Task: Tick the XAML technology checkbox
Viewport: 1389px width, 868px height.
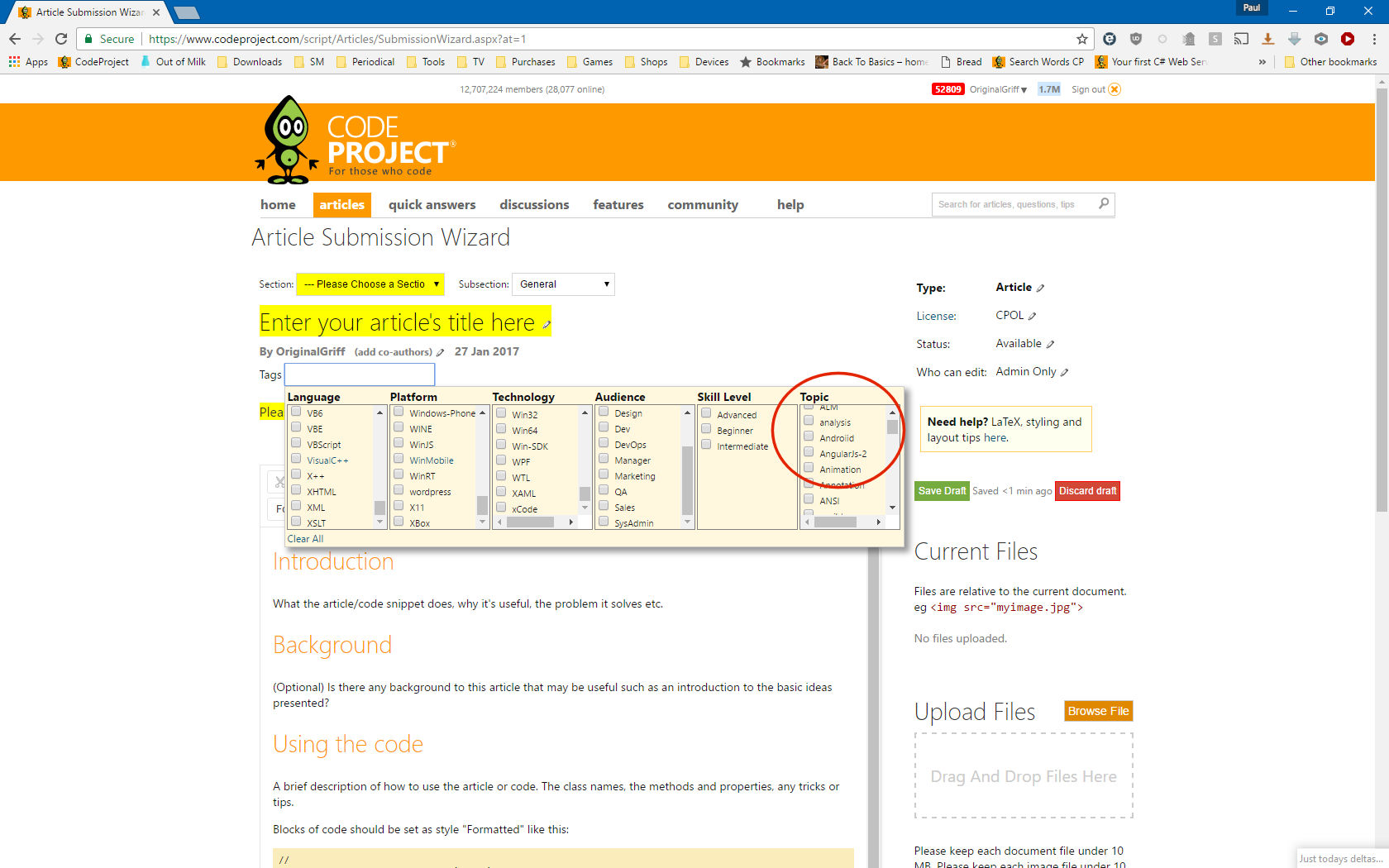Action: pyautogui.click(x=501, y=492)
